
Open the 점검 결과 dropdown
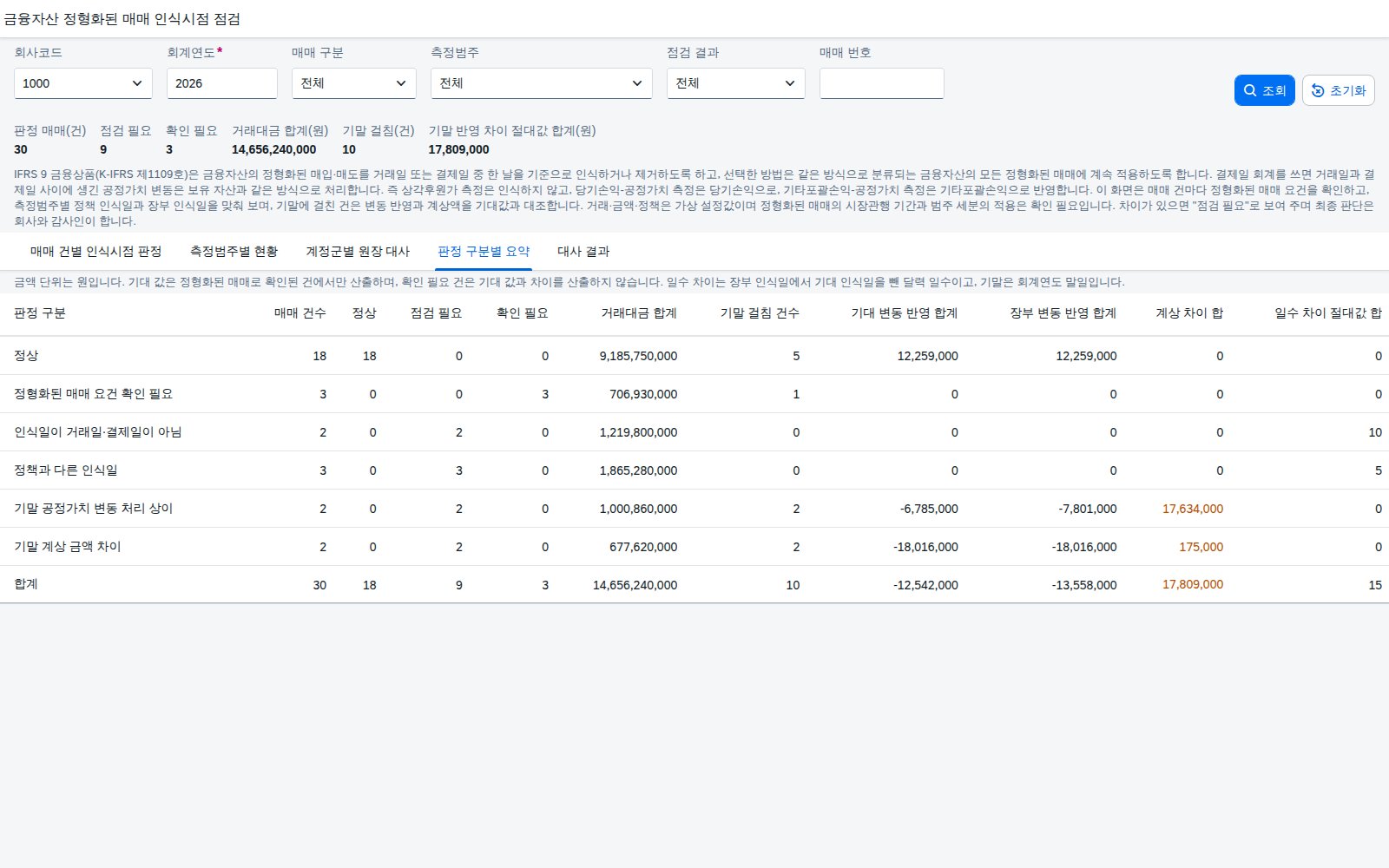click(736, 83)
